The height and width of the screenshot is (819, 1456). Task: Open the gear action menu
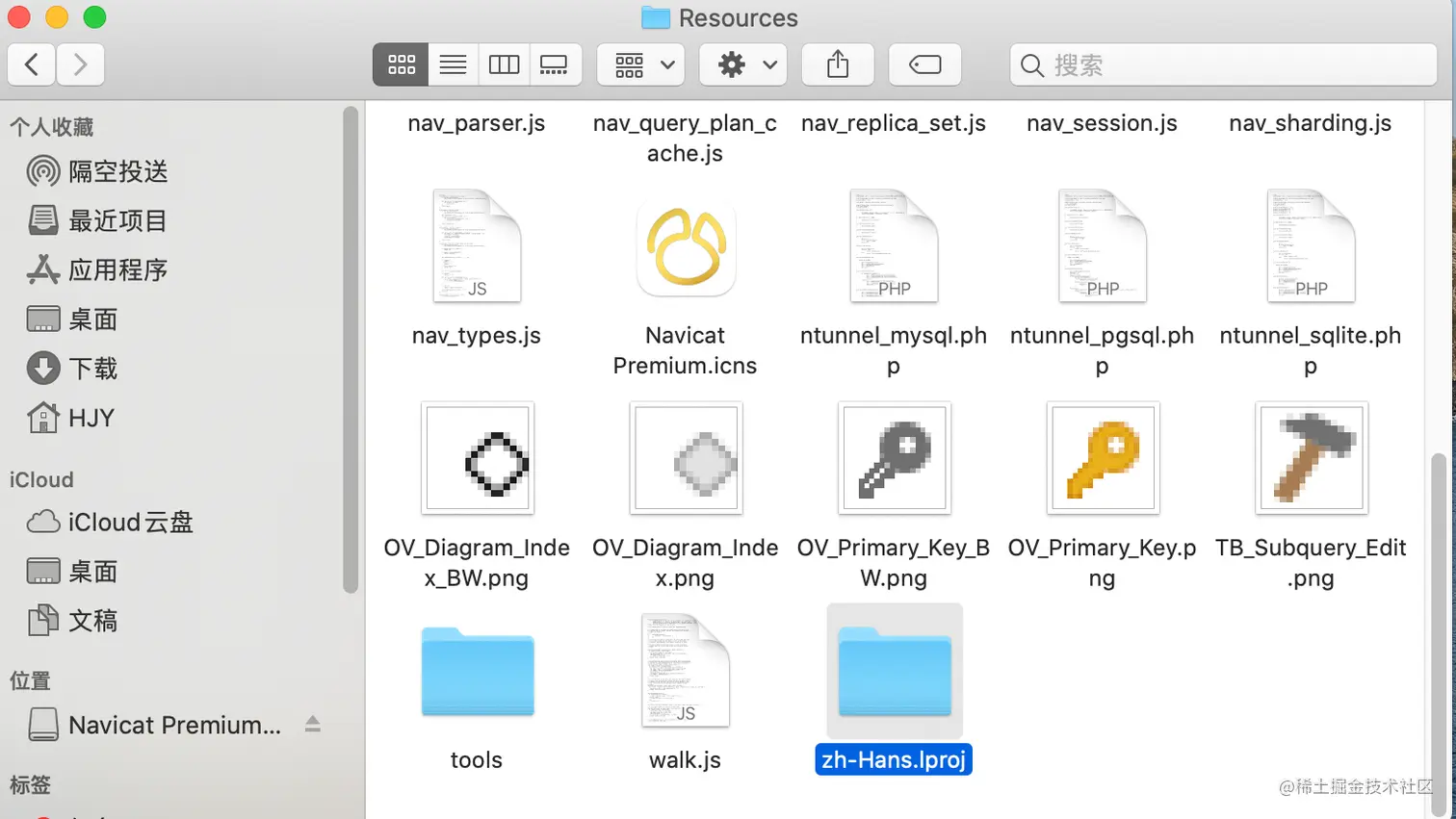coord(743,64)
